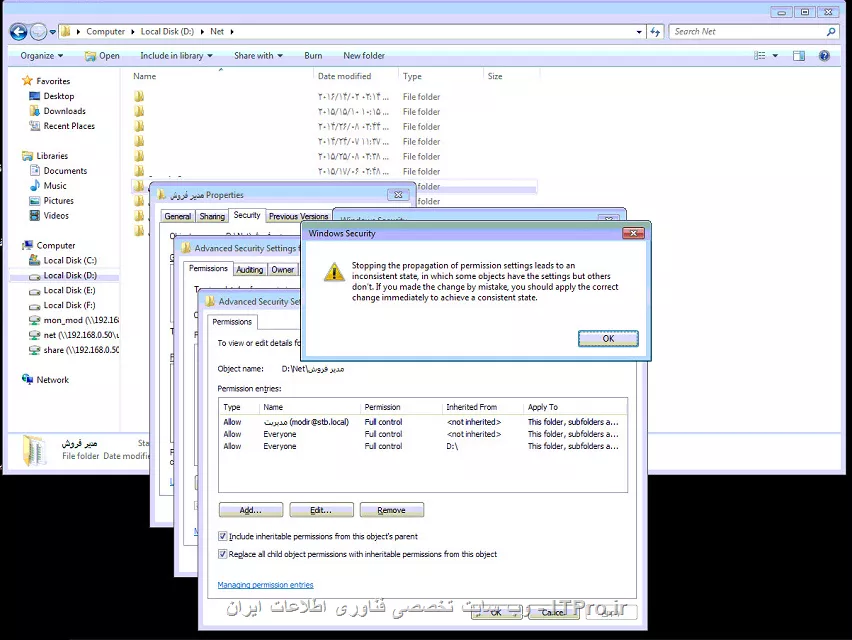
Task: Expand Include in library dropdown
Action: tap(176, 55)
